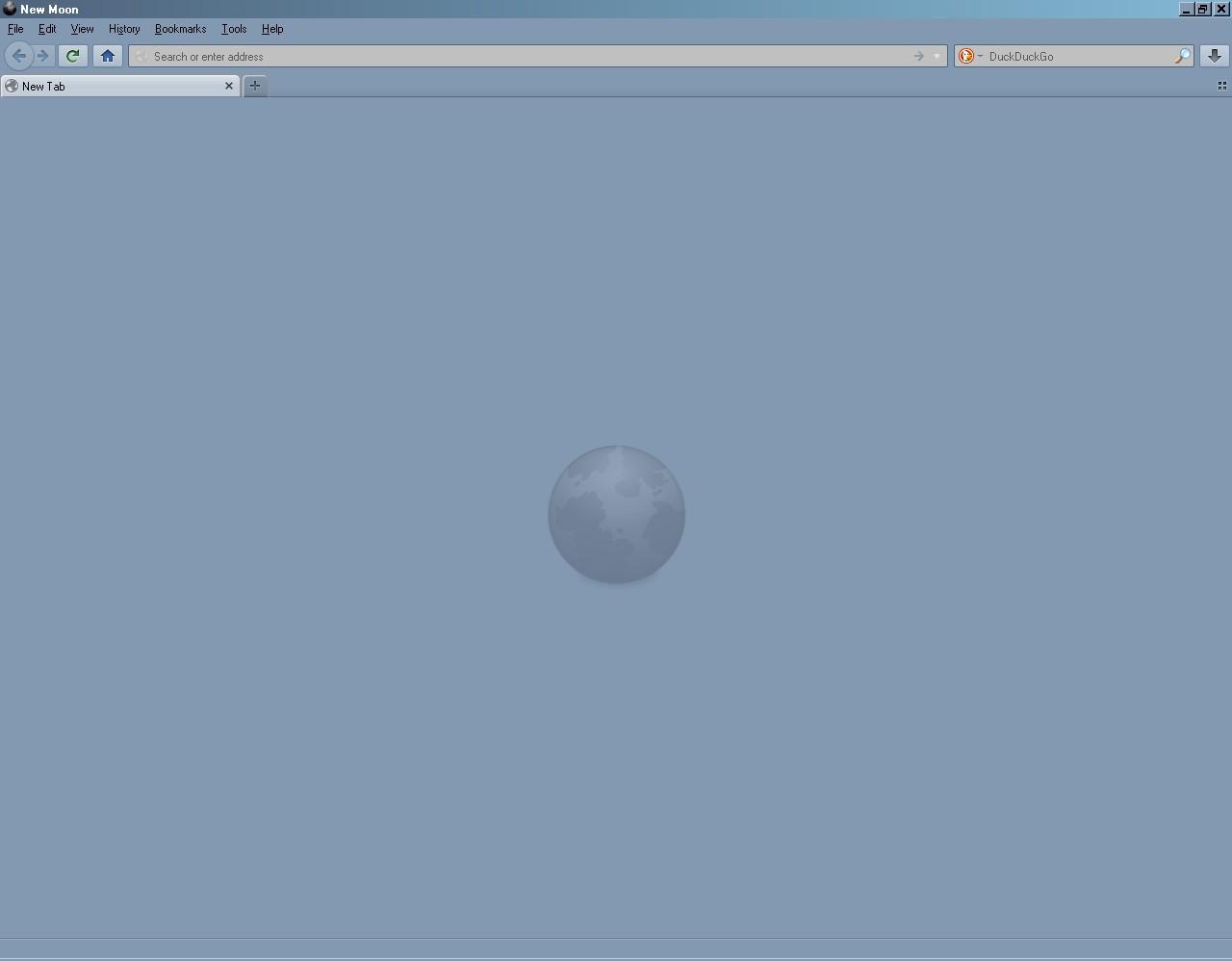Open the View menu
Image resolution: width=1232 pixels, height=961 pixels.
pyautogui.click(x=82, y=29)
